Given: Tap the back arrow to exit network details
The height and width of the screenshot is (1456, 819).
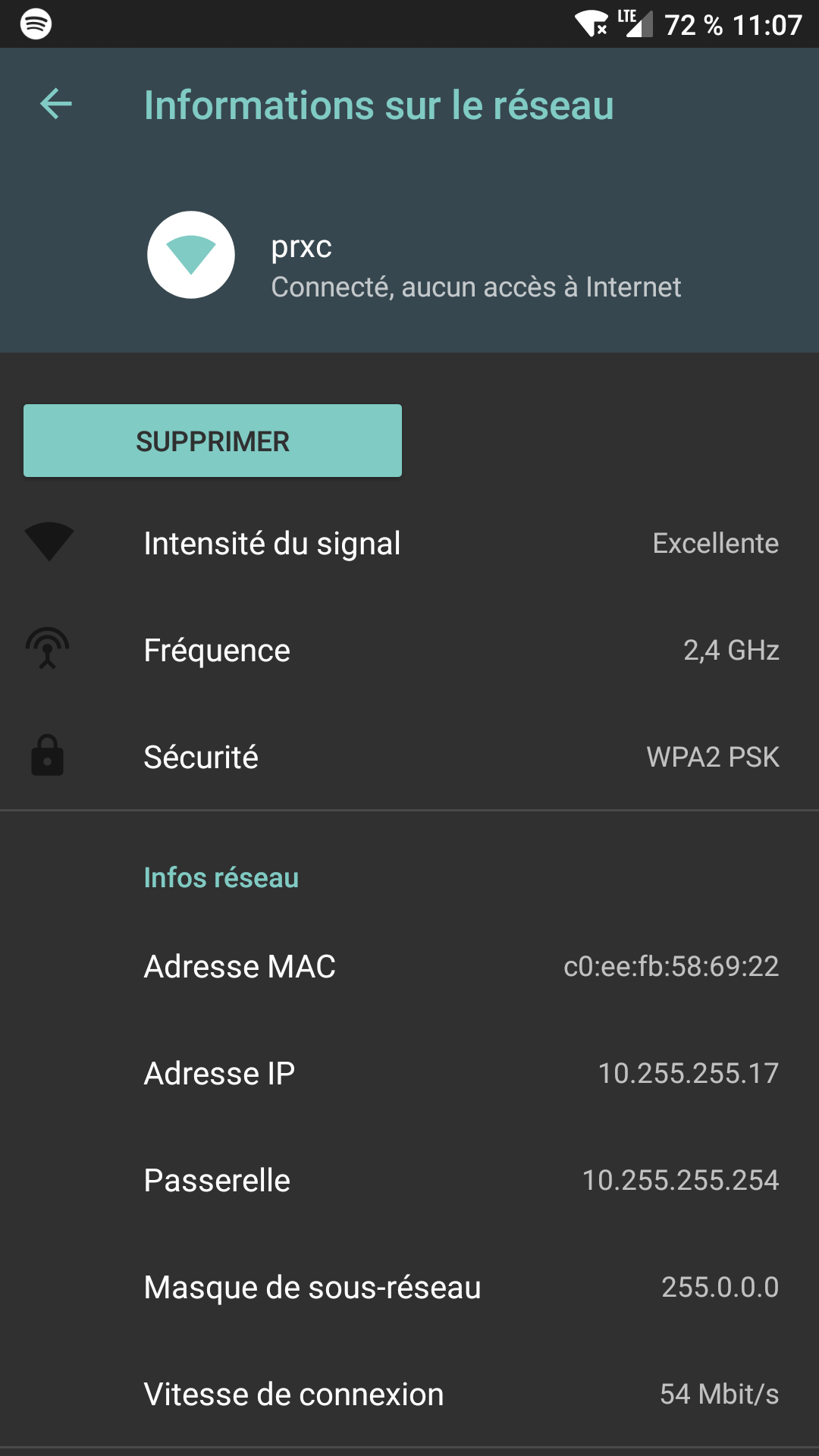Looking at the screenshot, I should click(55, 105).
